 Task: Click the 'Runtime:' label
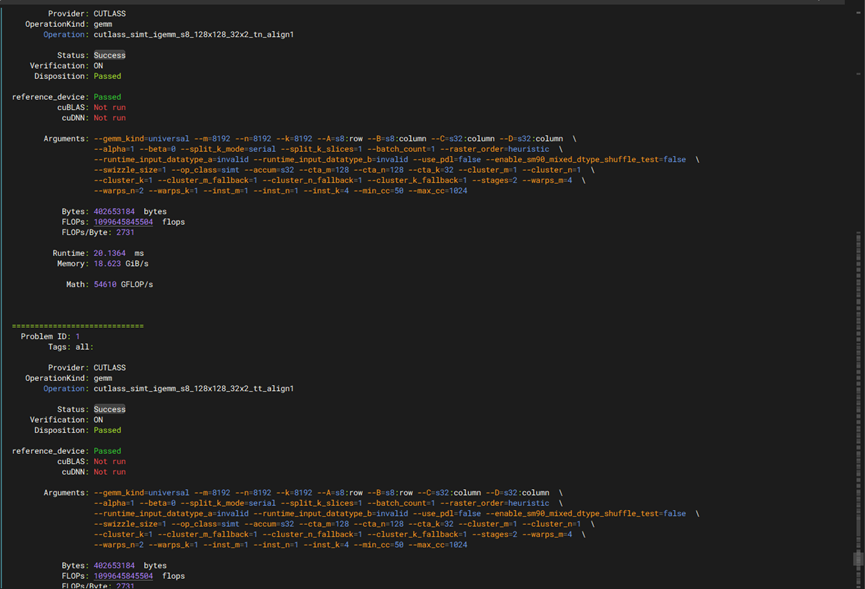[71, 253]
